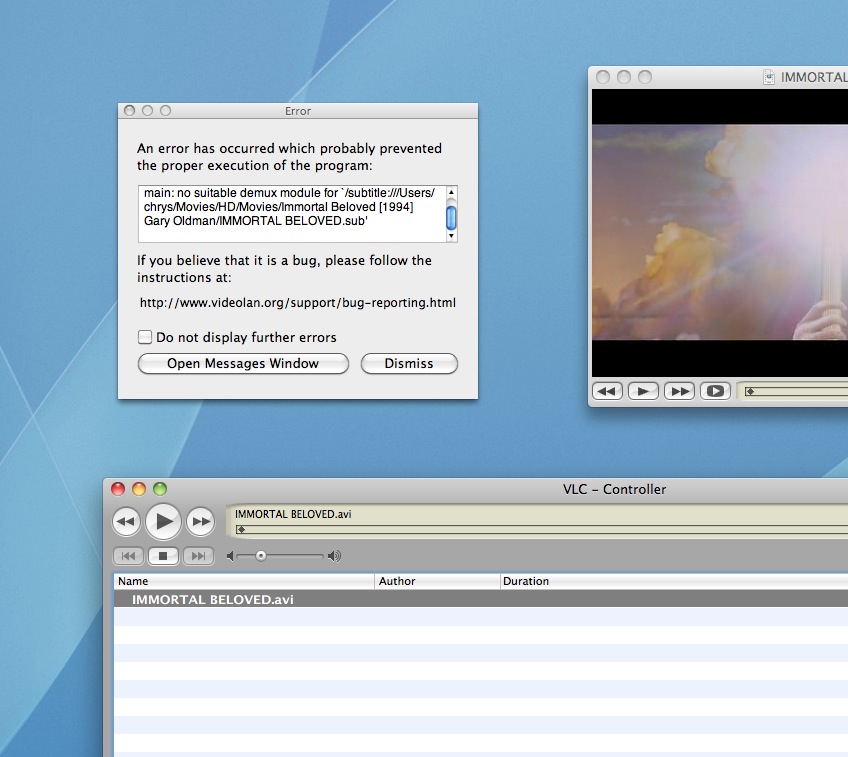Check Do not display further errors

click(x=145, y=337)
